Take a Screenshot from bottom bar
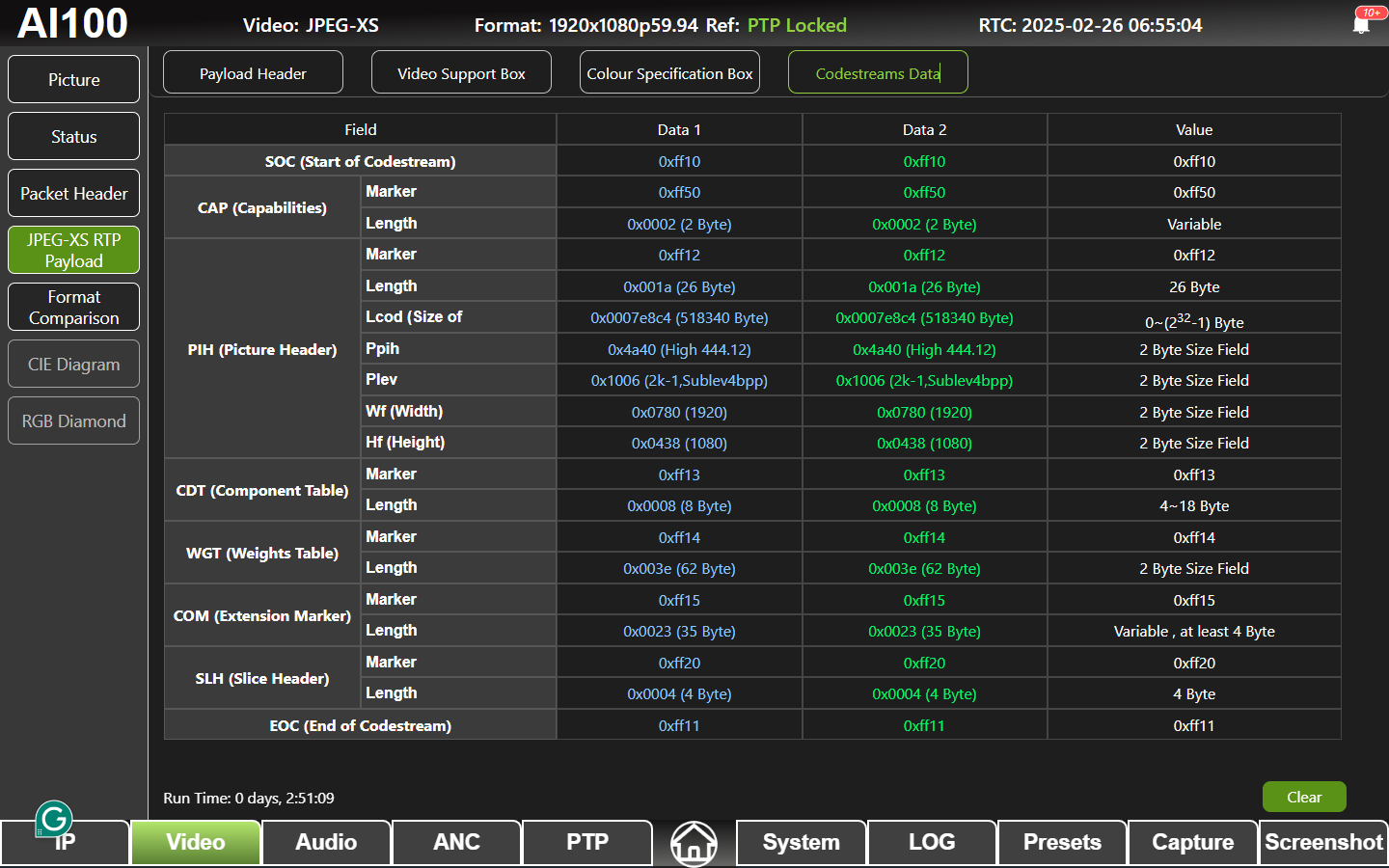 click(1323, 843)
